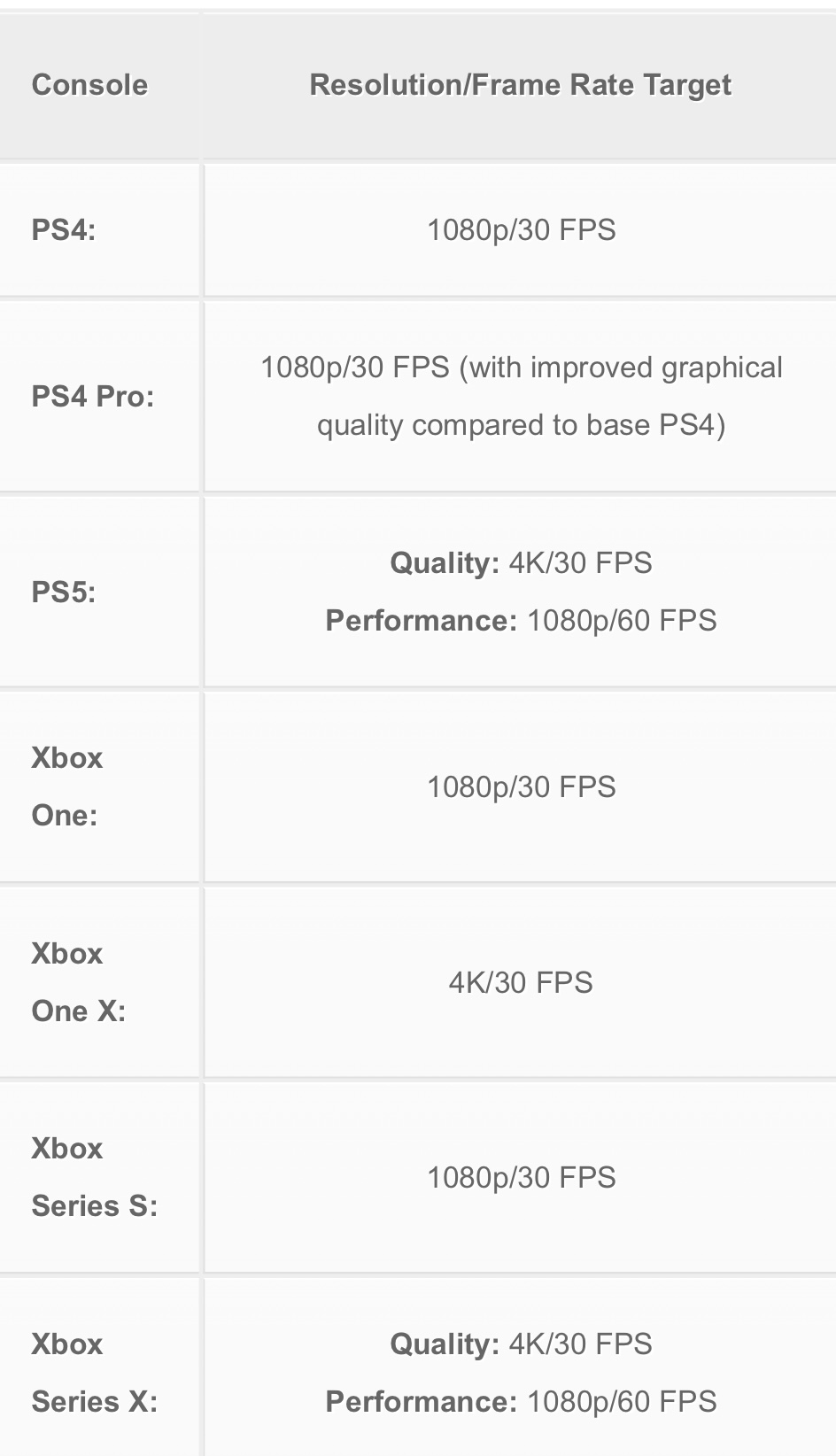The width and height of the screenshot is (836, 1456).
Task: Select the Xbox Series S row label
Action: pos(95,1177)
